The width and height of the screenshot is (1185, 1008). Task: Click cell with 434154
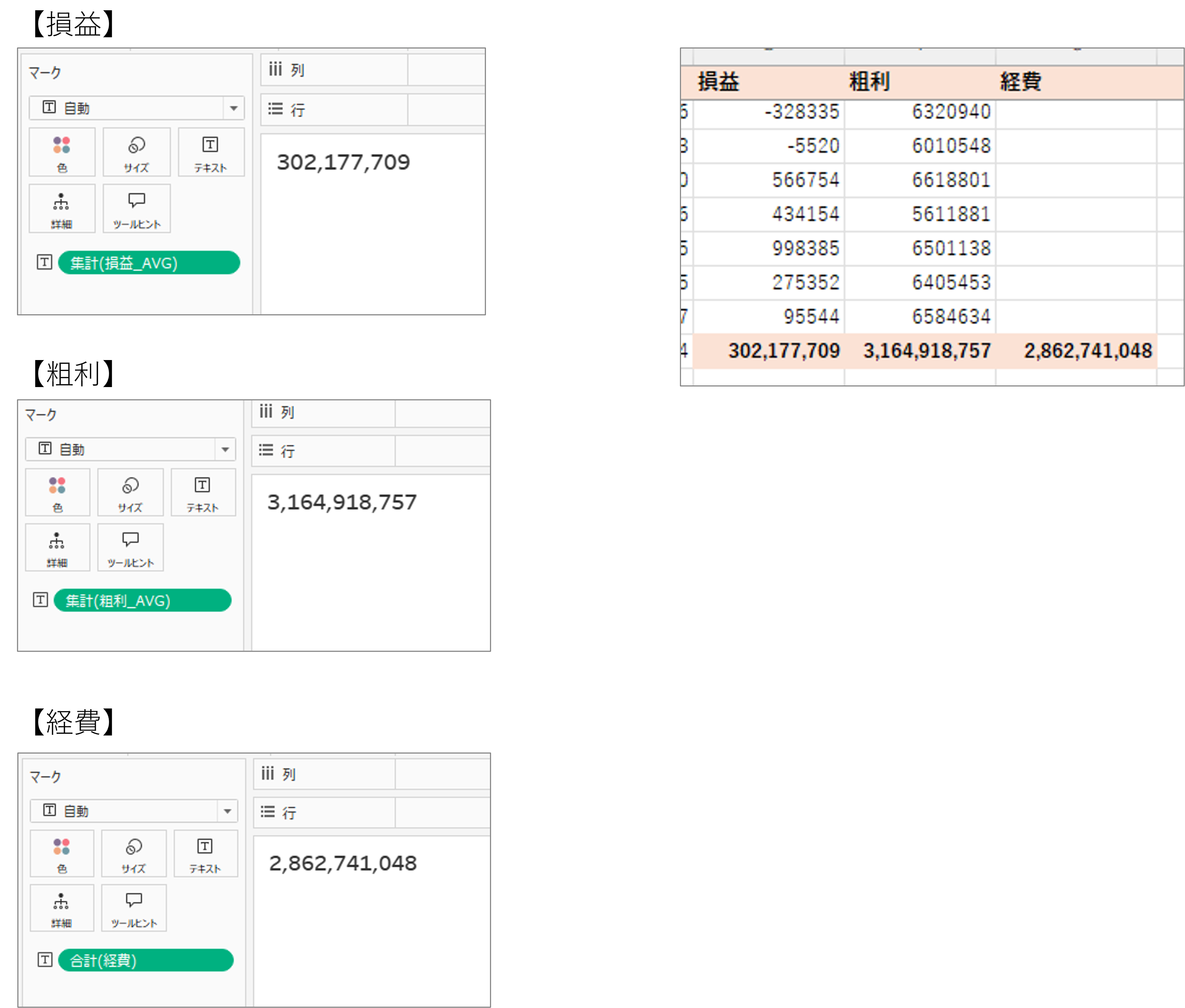pyautogui.click(x=769, y=214)
